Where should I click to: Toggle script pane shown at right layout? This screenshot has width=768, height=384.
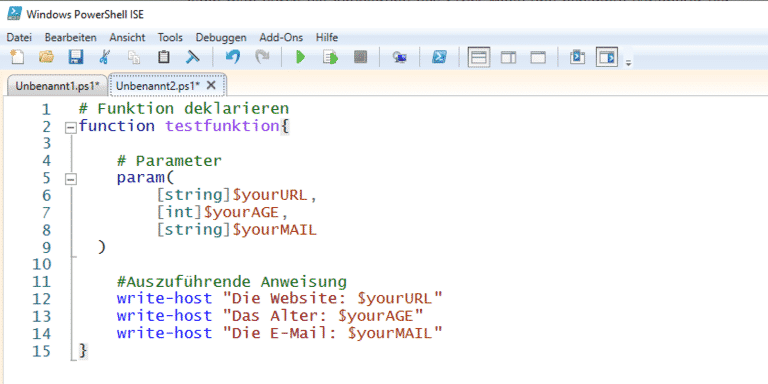point(508,57)
